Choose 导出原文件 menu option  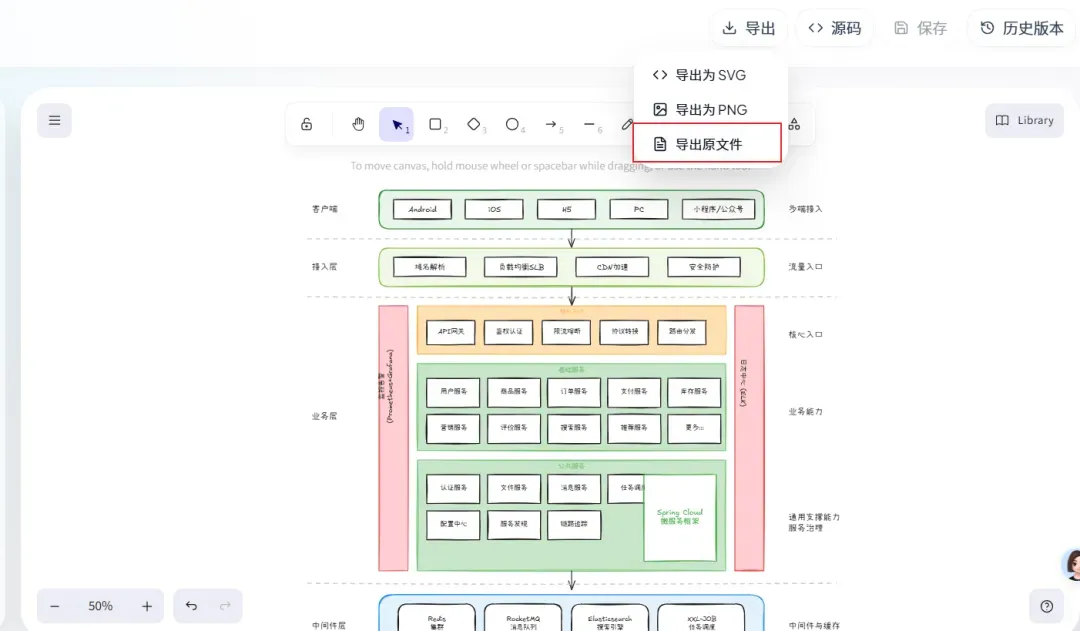pos(707,143)
